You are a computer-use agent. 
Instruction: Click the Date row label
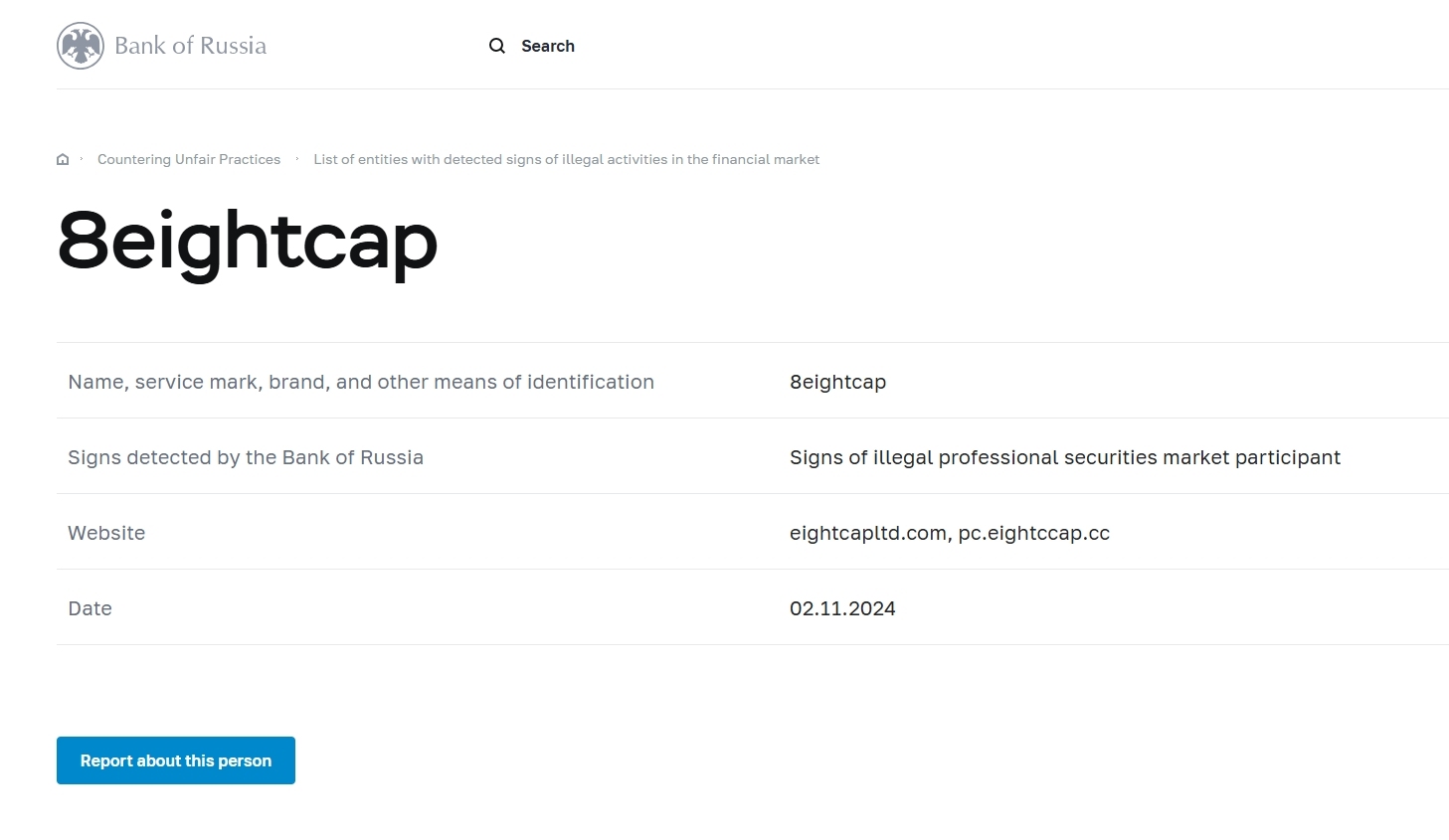tap(90, 608)
